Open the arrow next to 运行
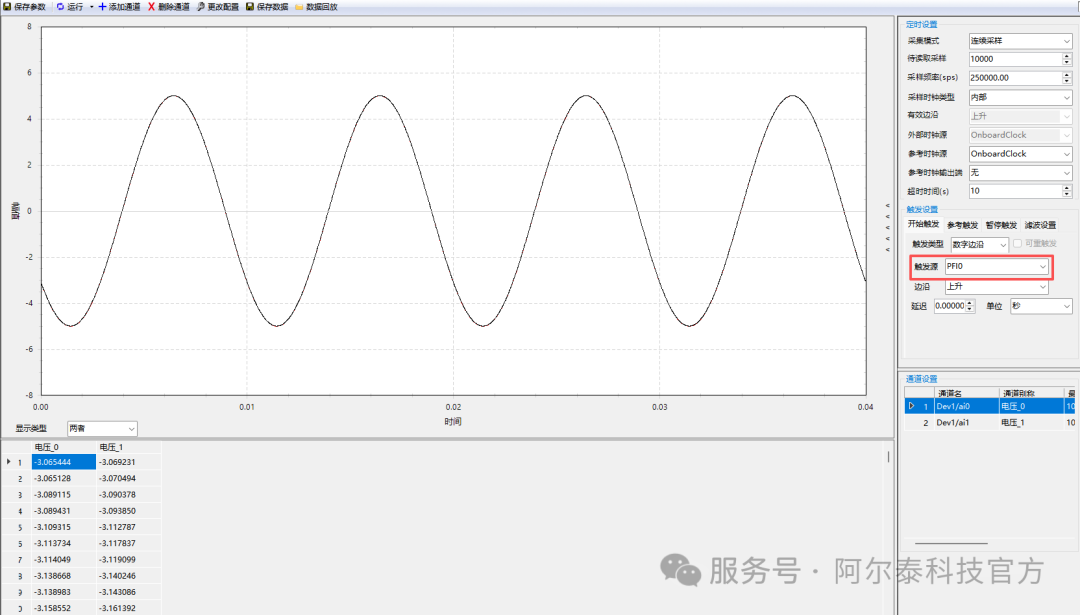Screen dimensions: 1080x615 click(91, 6)
